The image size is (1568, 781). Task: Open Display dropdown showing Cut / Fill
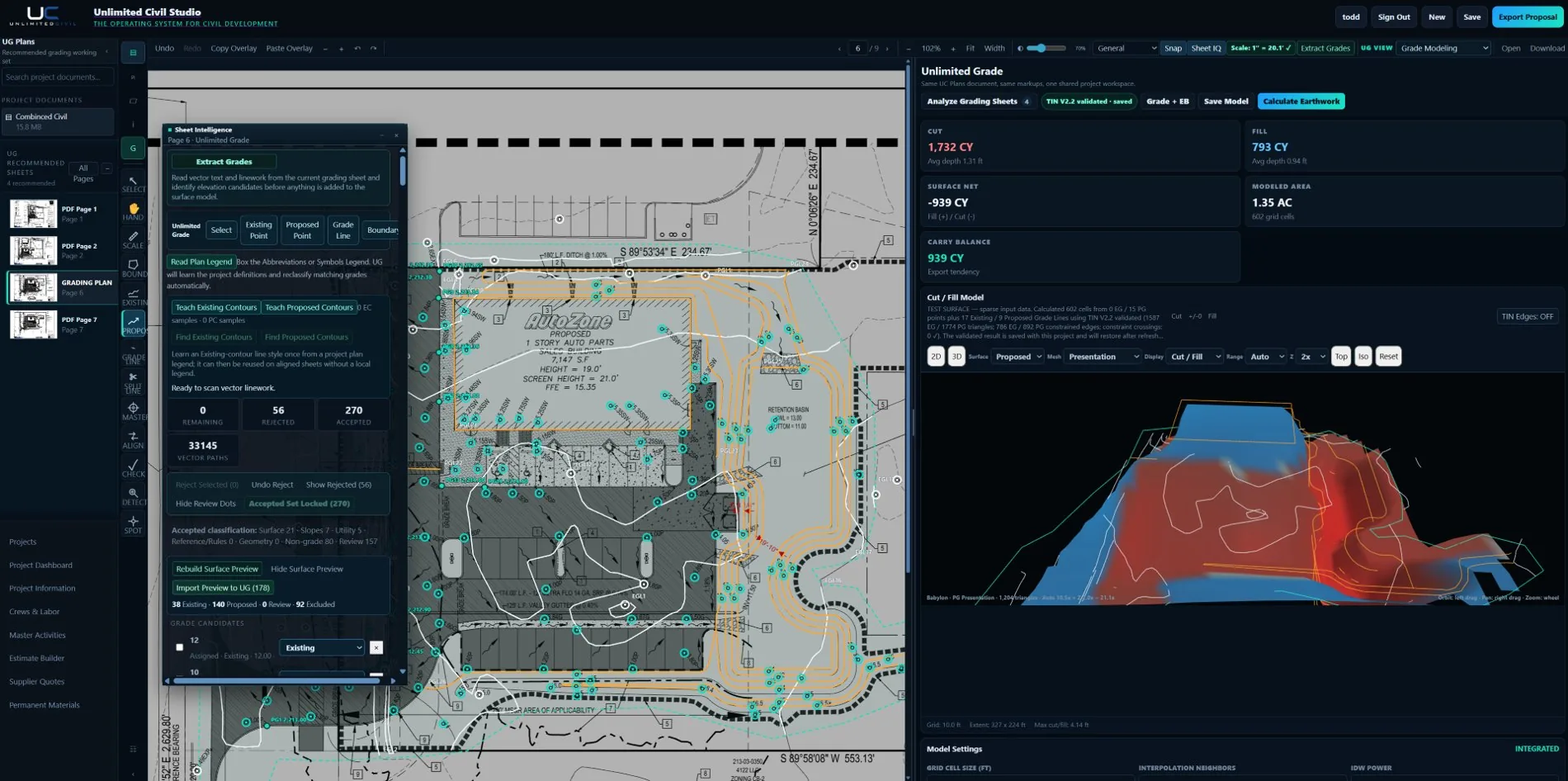pos(1195,357)
